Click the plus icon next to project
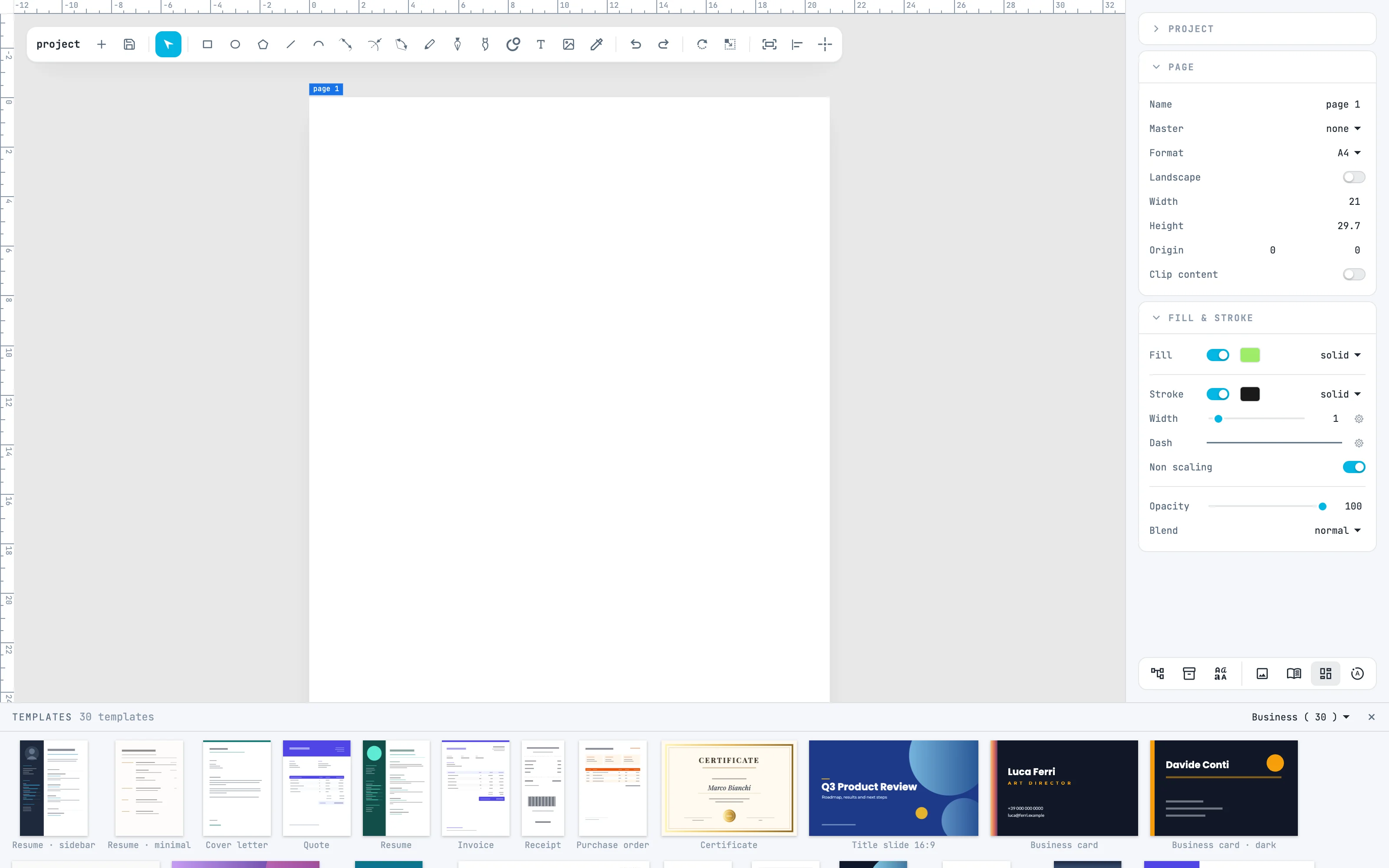 pyautogui.click(x=102, y=44)
